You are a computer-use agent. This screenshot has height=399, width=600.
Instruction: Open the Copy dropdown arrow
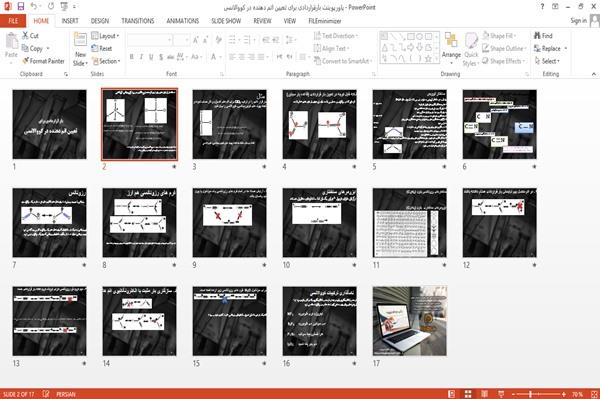pyautogui.click(x=48, y=48)
